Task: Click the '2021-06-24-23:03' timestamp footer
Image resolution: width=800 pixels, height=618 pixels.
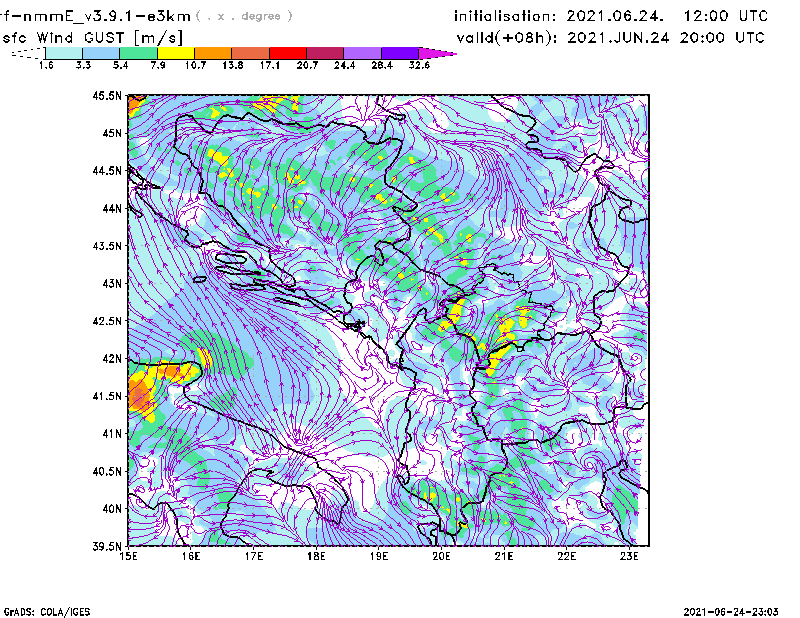Action: (731, 612)
